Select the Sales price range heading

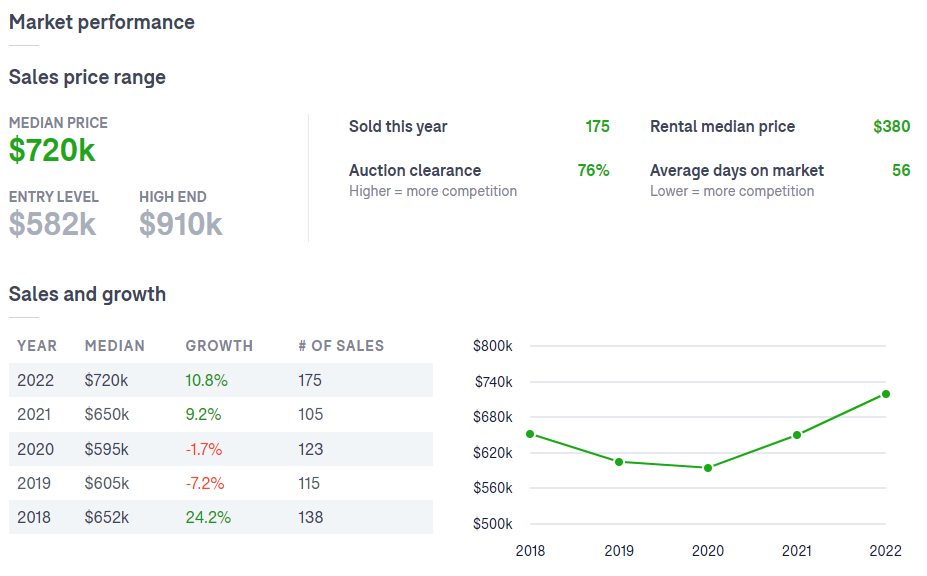pos(87,77)
